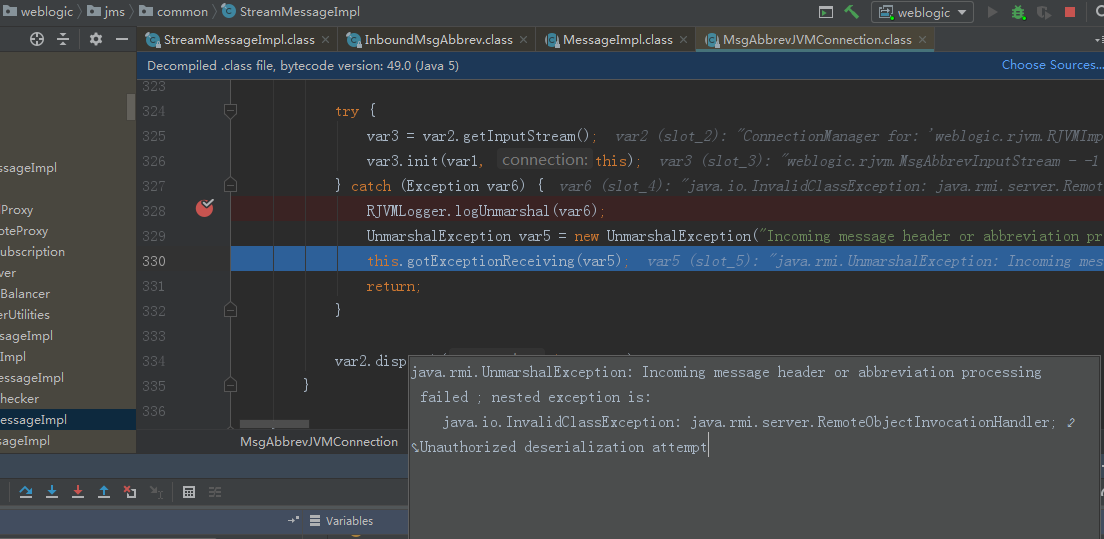Click the Choose Sources link
Image resolution: width=1104 pixels, height=539 pixels.
(1052, 65)
